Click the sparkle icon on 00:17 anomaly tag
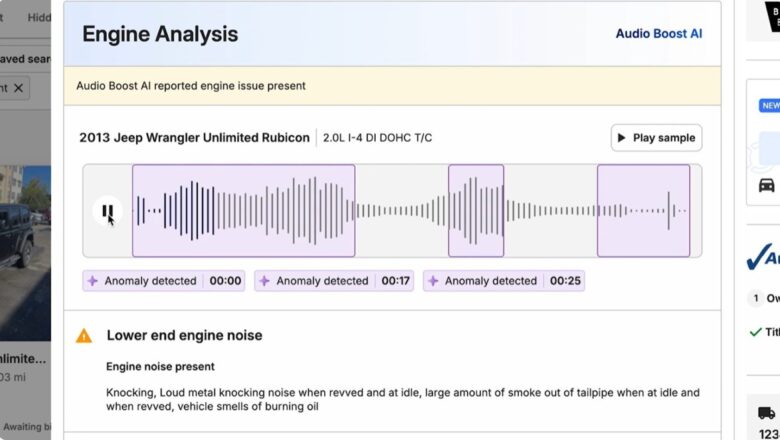 point(265,281)
